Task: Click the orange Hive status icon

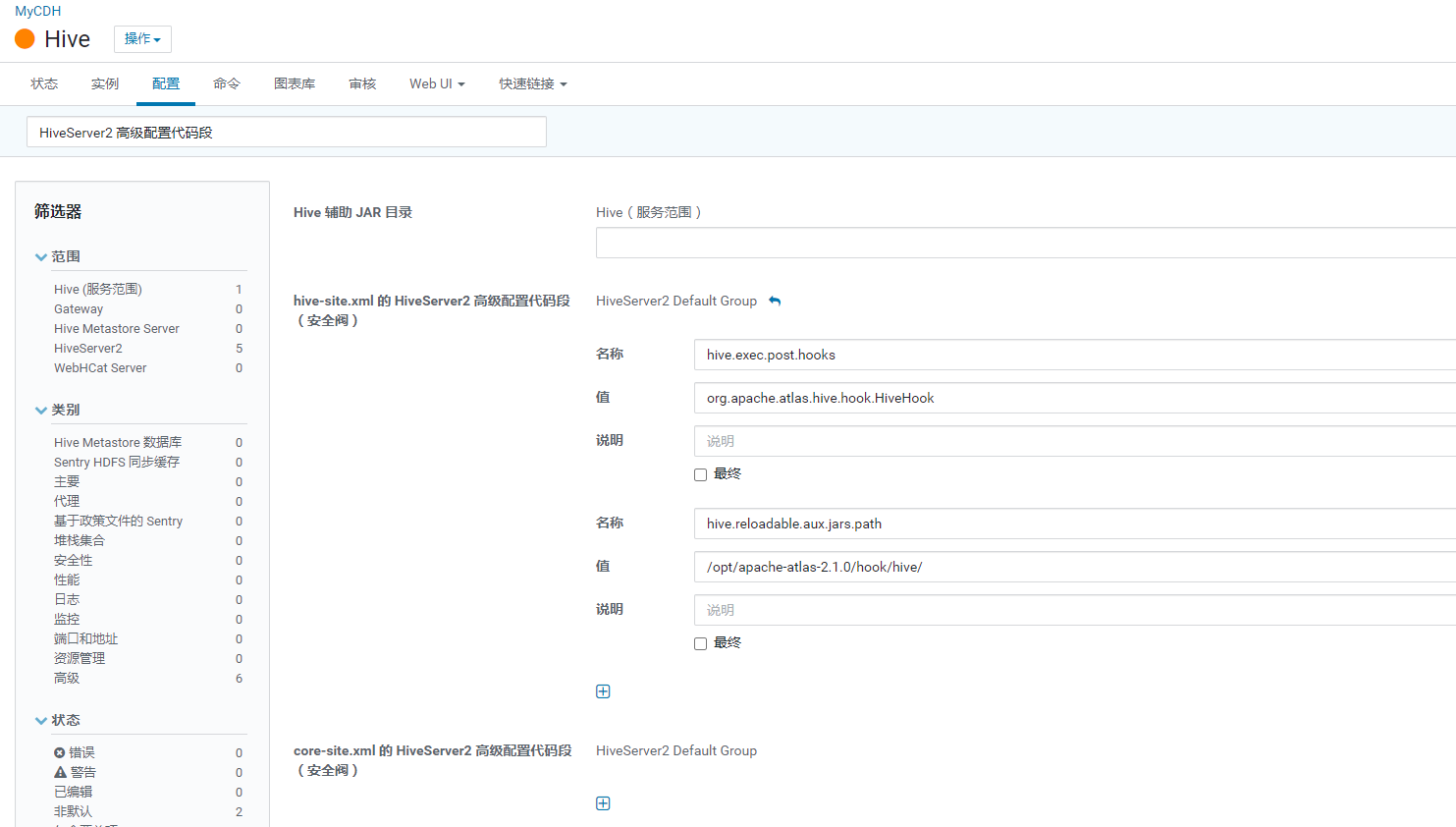Action: (25, 38)
